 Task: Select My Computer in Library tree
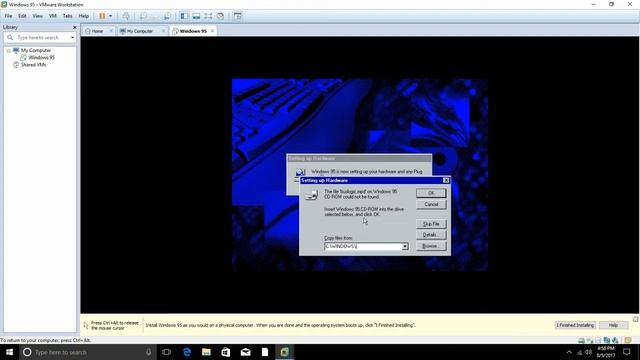click(36, 50)
